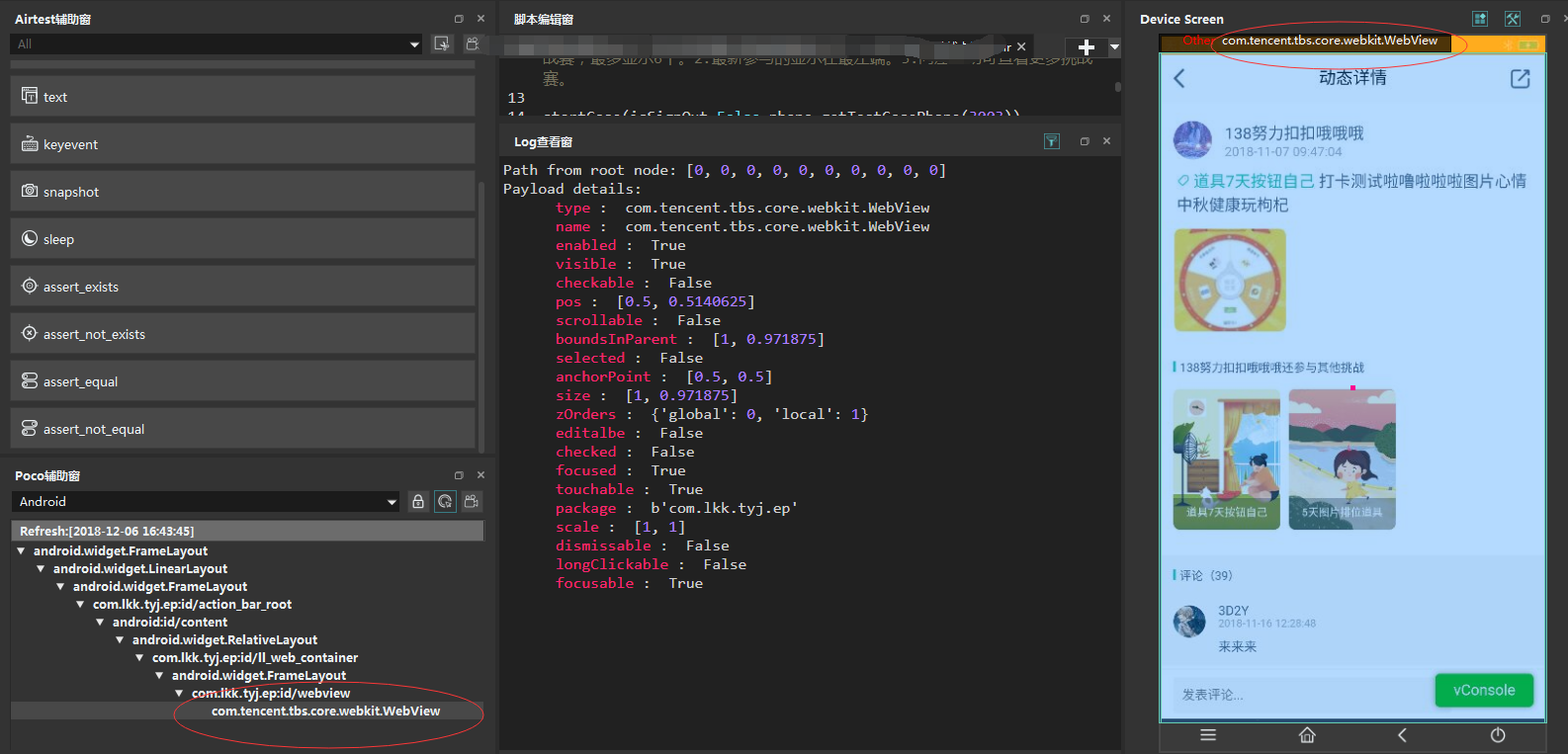Image resolution: width=1568 pixels, height=754 pixels.
Task: Open the spinning wheel image thumbnail
Action: [x=1230, y=281]
